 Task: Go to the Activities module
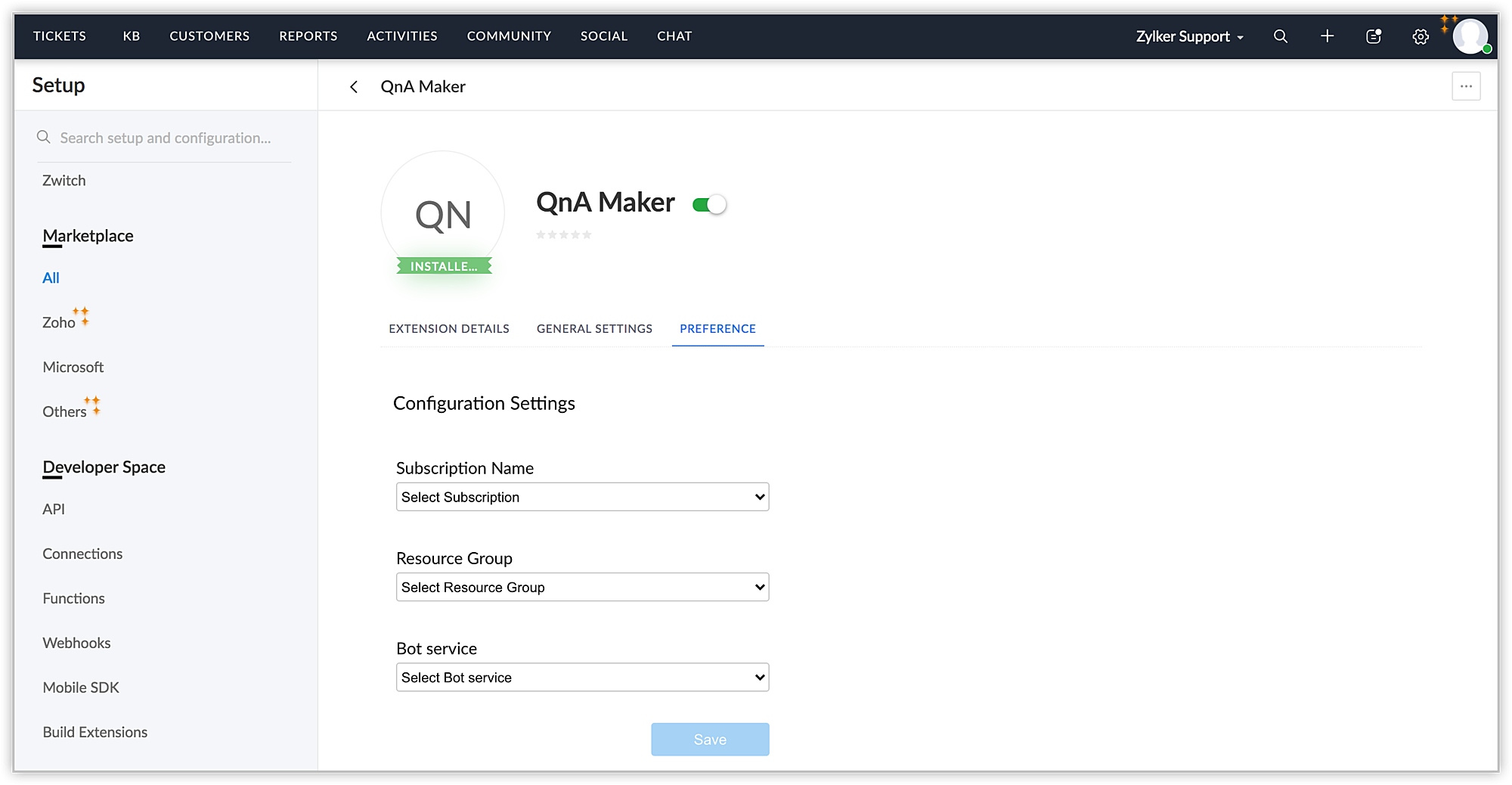click(402, 36)
